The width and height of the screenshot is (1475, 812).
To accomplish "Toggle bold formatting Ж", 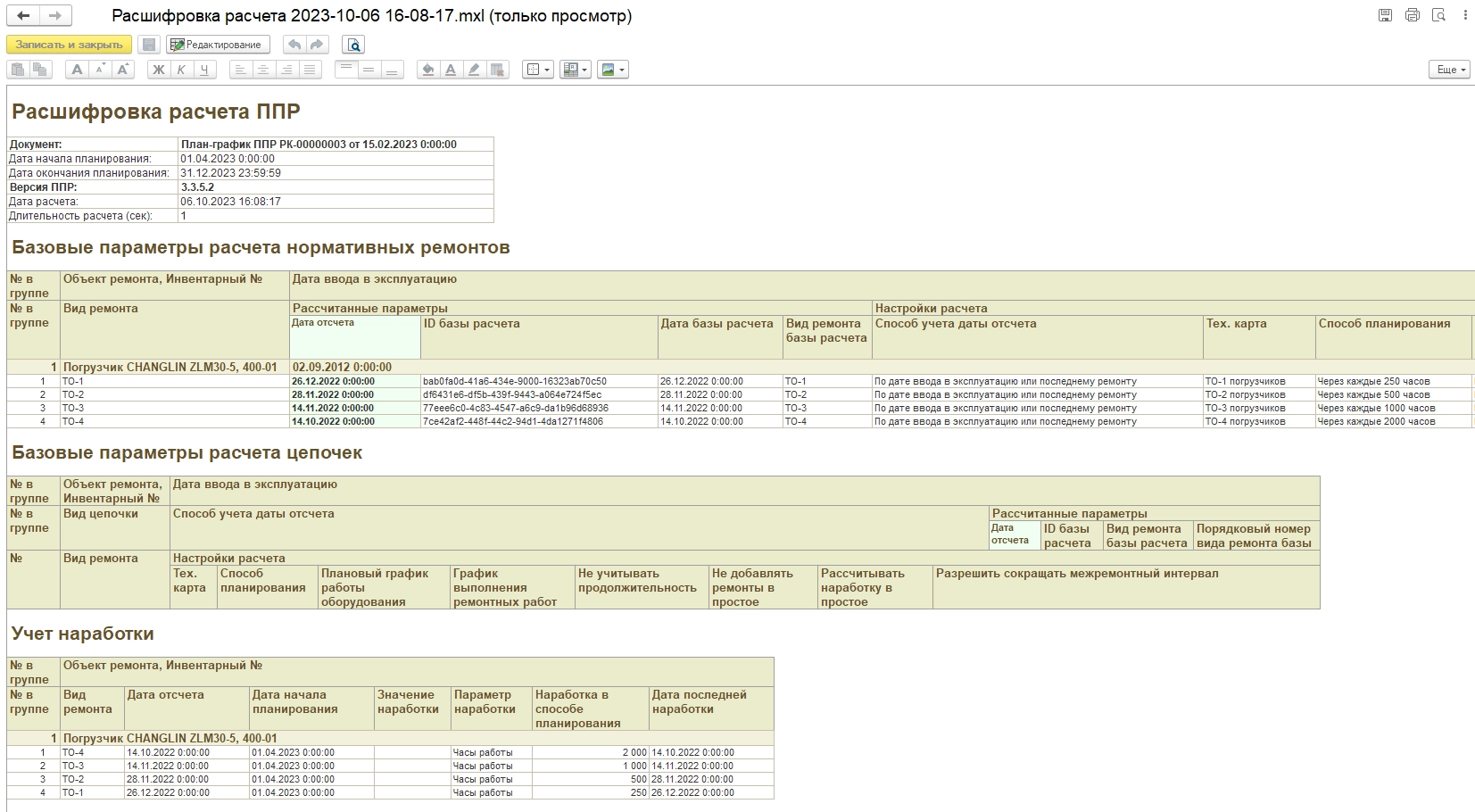I will (158, 70).
